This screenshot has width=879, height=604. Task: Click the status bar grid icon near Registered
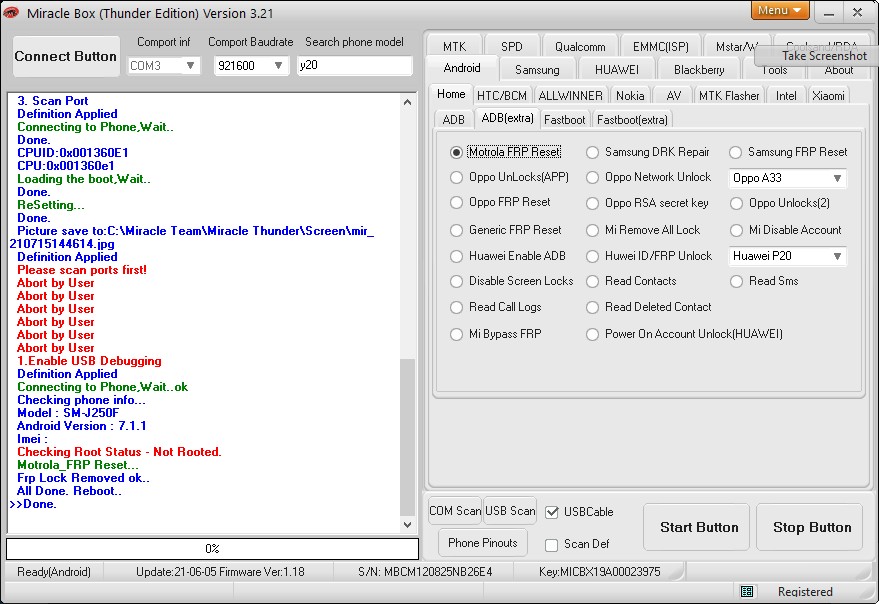tap(747, 592)
